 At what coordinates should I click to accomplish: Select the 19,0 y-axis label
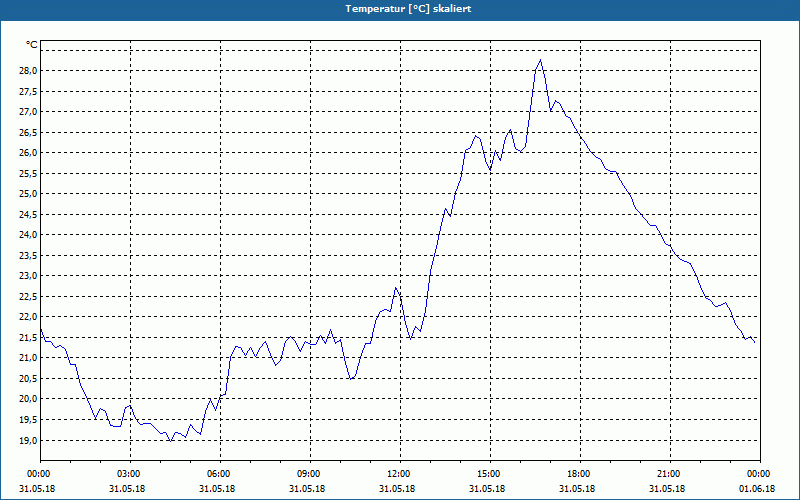[29, 440]
